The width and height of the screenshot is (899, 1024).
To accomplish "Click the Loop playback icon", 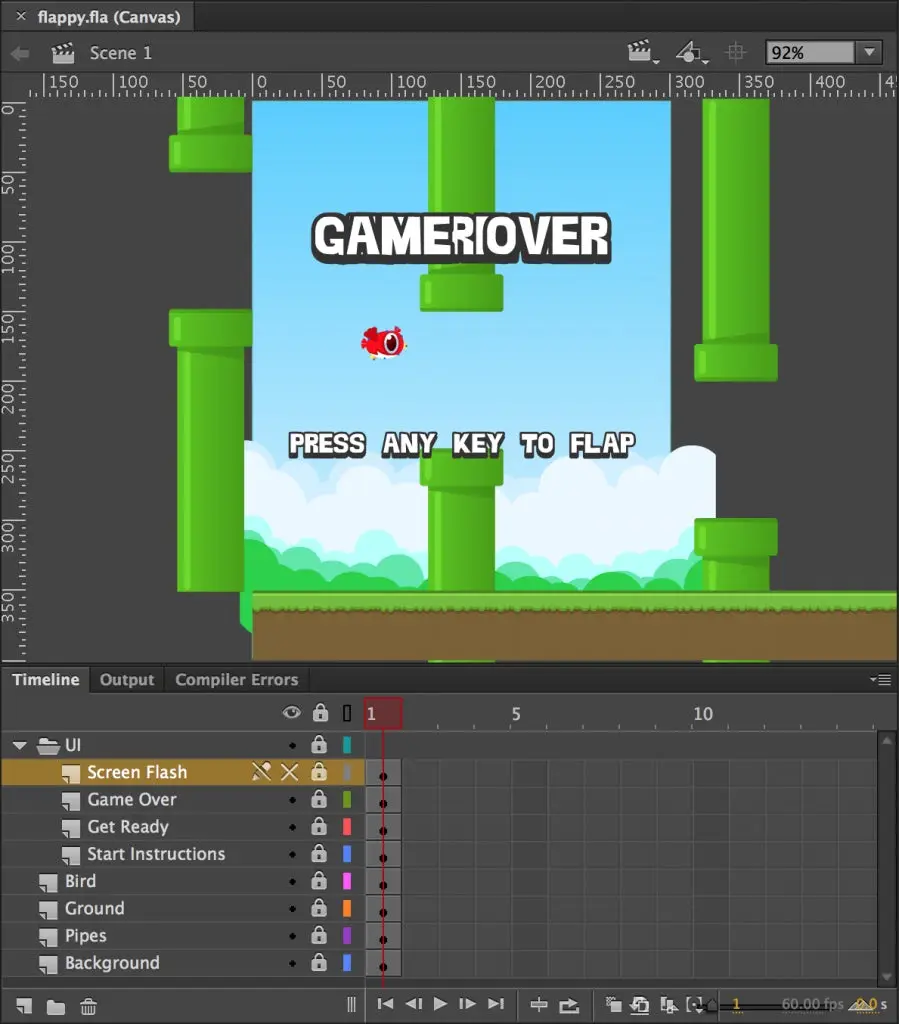I will (569, 1005).
